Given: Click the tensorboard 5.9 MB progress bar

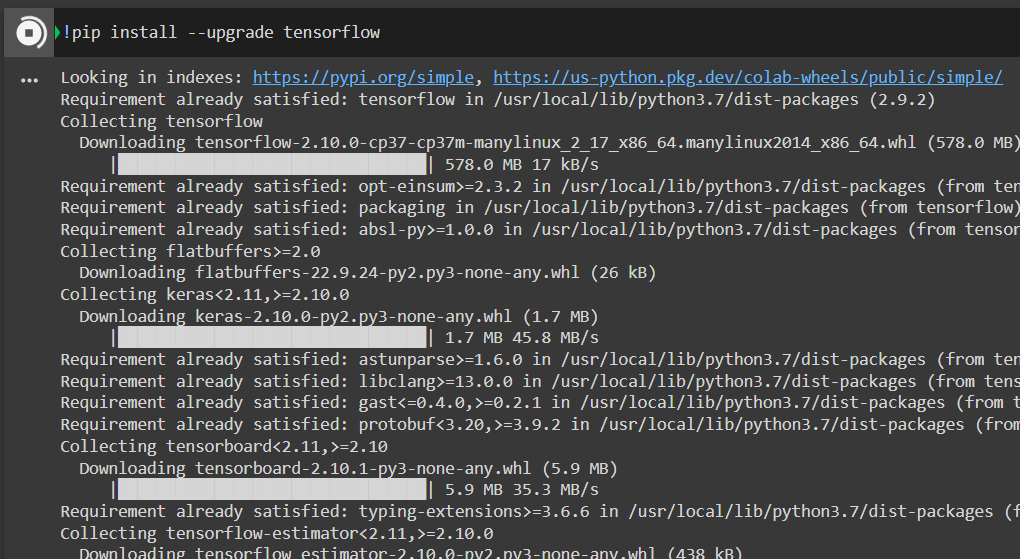Looking at the screenshot, I should click(271, 489).
